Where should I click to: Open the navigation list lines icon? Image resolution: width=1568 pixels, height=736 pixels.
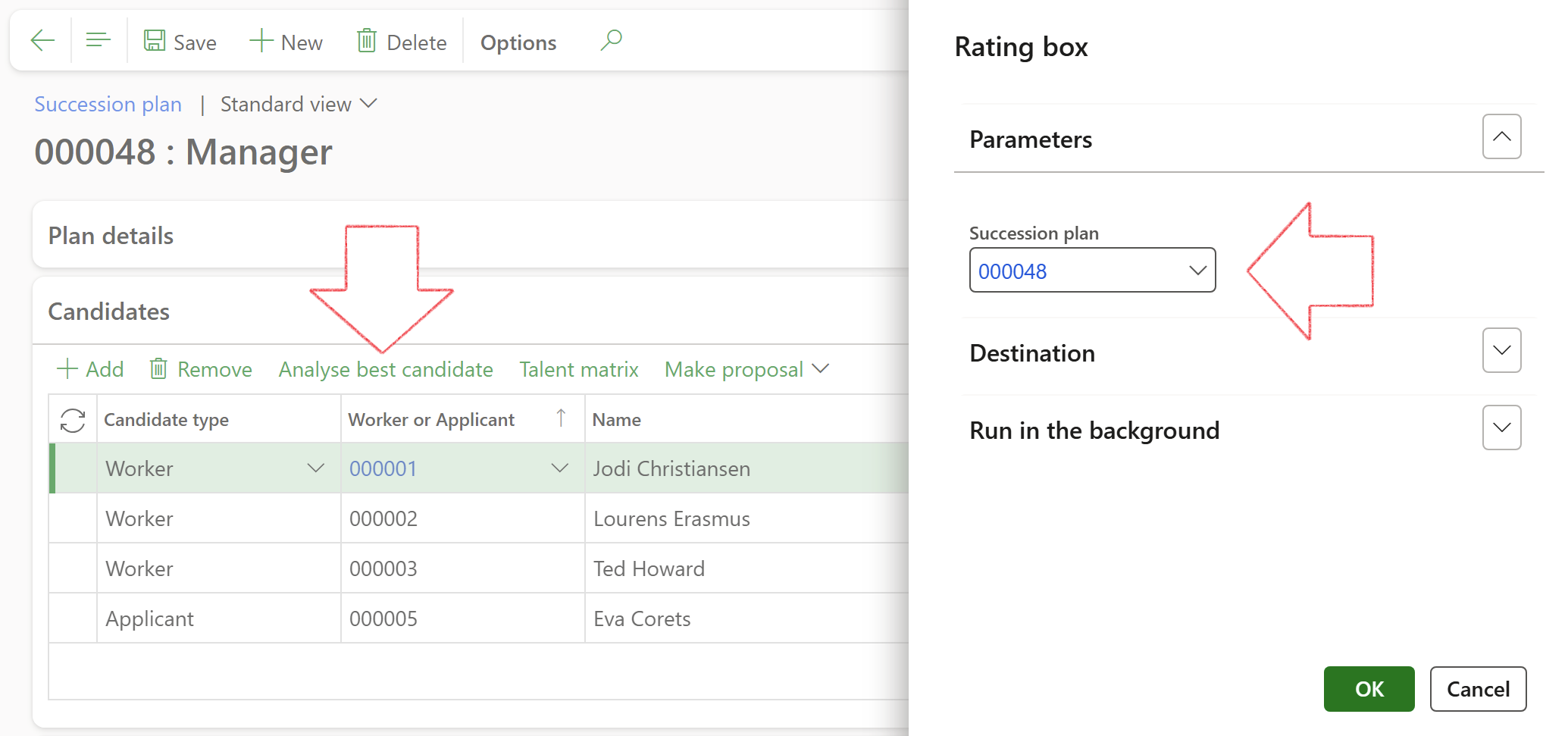pos(99,40)
